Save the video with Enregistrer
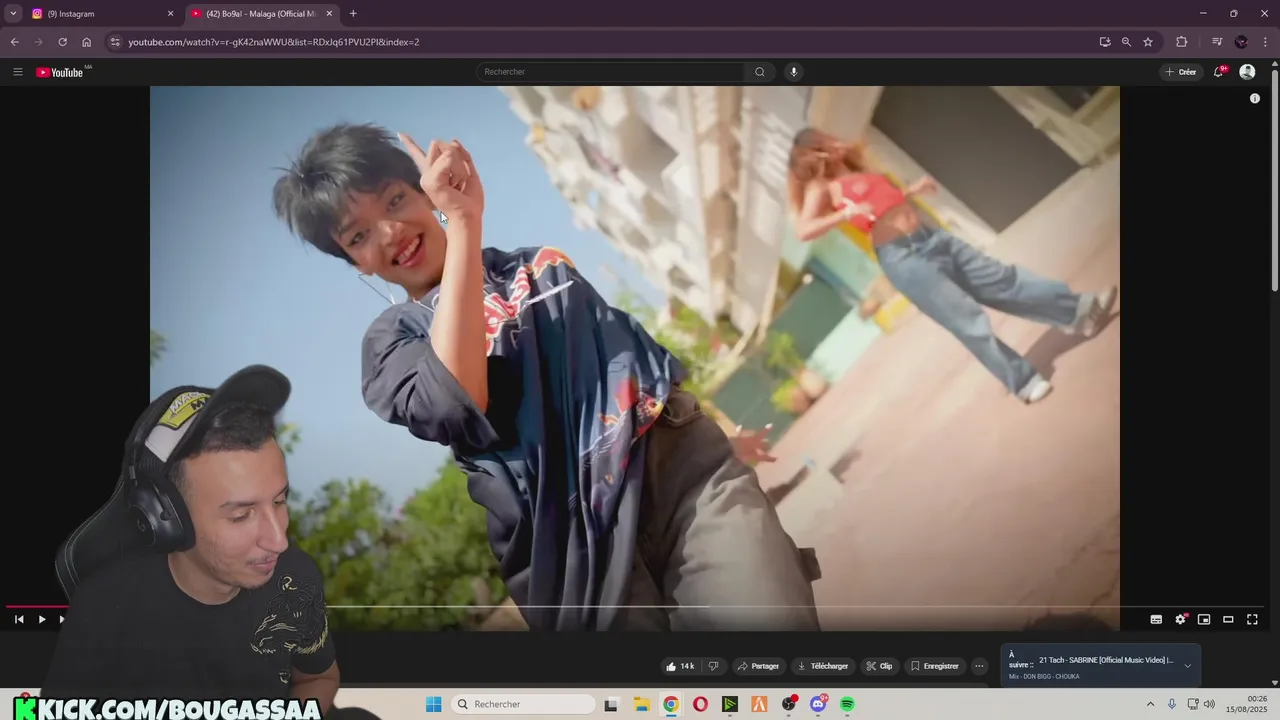 [x=935, y=666]
